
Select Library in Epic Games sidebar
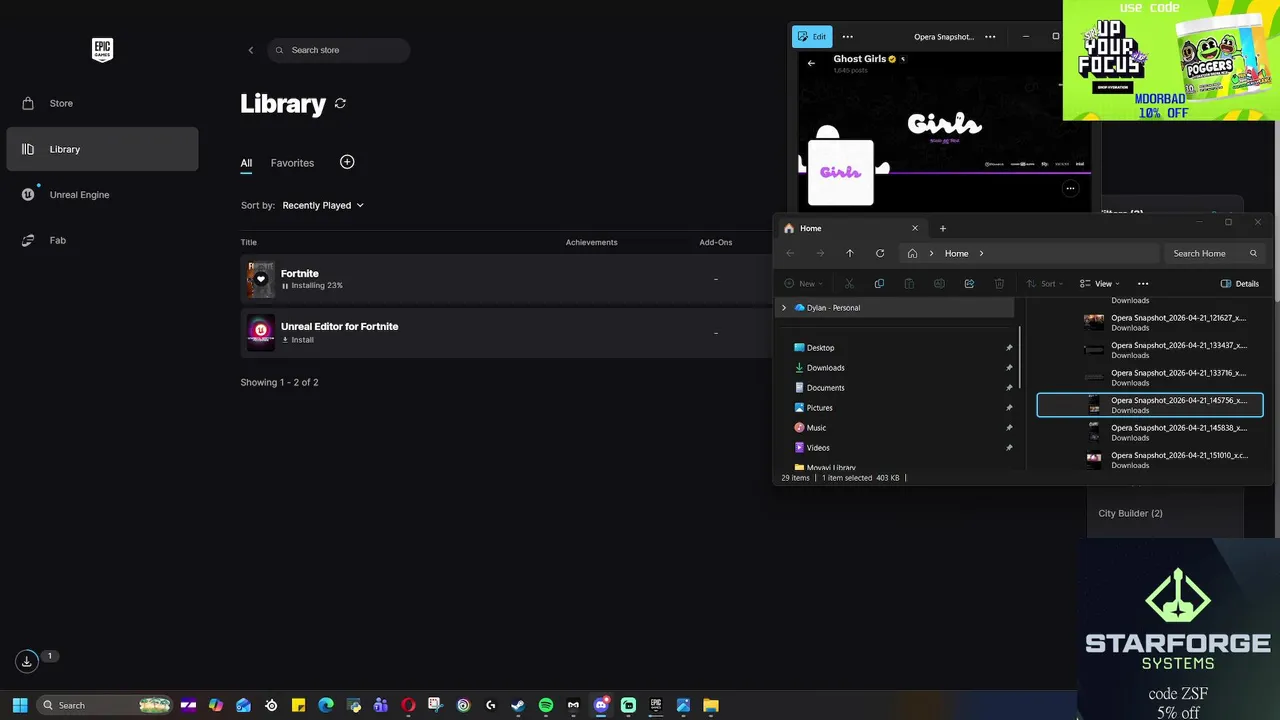(102, 149)
